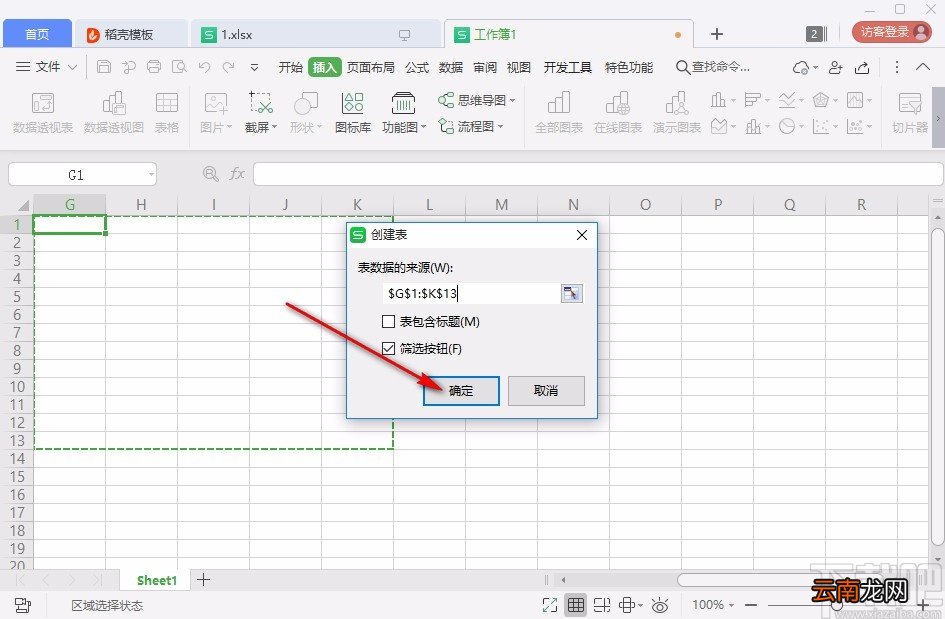Click the cloud sync icon

[x=801, y=68]
